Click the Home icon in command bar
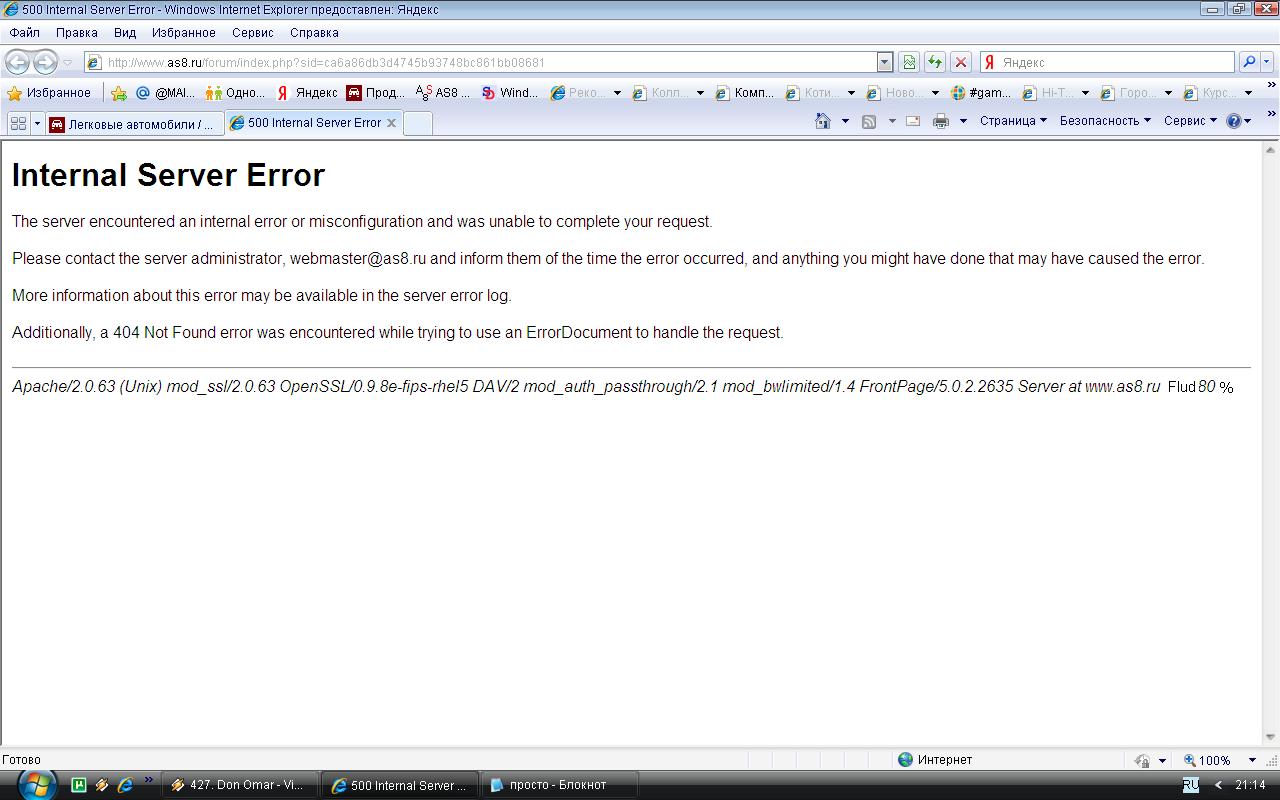Viewport: 1280px width, 800px height. pos(822,121)
